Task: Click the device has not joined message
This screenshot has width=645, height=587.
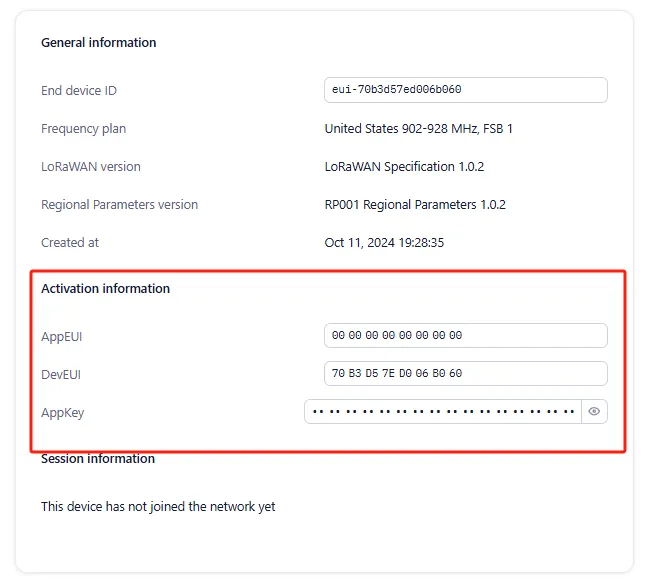Action: 158,507
